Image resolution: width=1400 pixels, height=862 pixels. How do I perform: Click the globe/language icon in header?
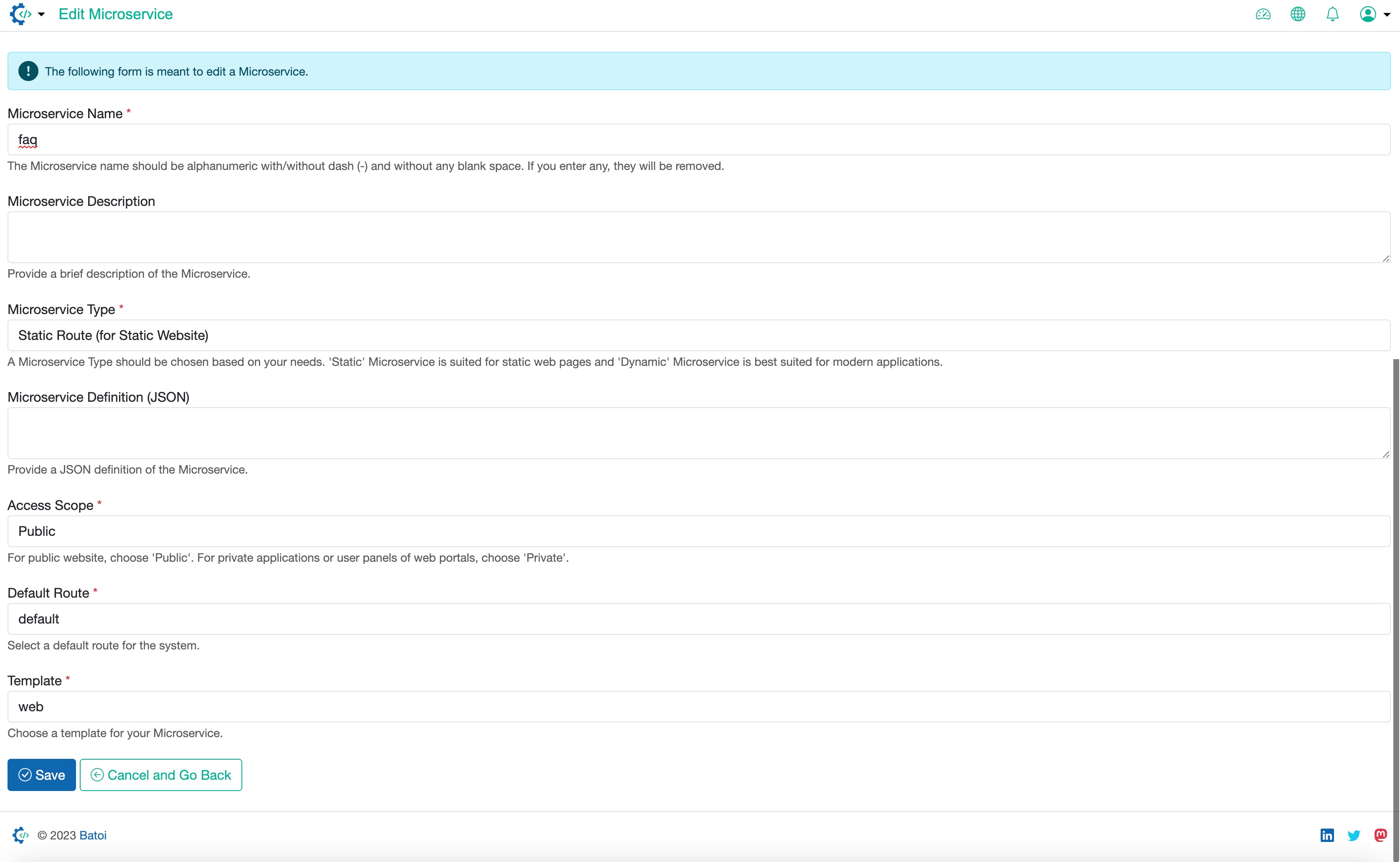tap(1298, 14)
